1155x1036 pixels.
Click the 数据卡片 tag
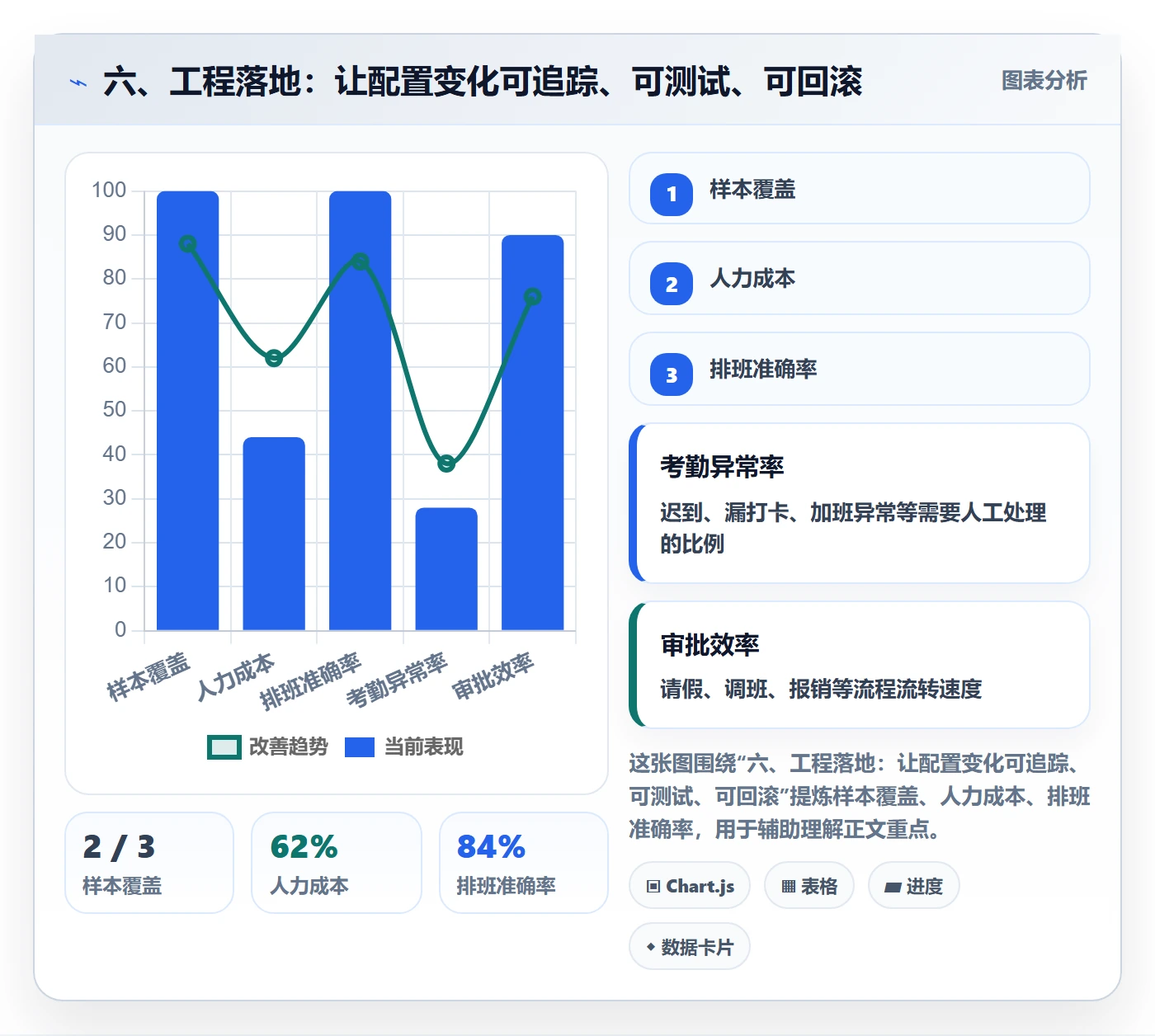coord(690,947)
